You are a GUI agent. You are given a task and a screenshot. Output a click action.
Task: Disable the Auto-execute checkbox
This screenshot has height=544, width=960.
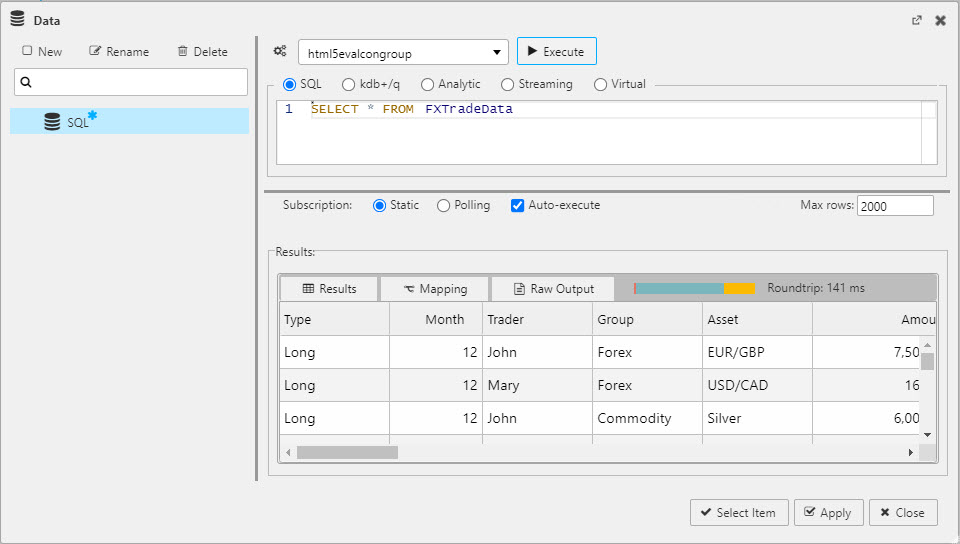517,205
